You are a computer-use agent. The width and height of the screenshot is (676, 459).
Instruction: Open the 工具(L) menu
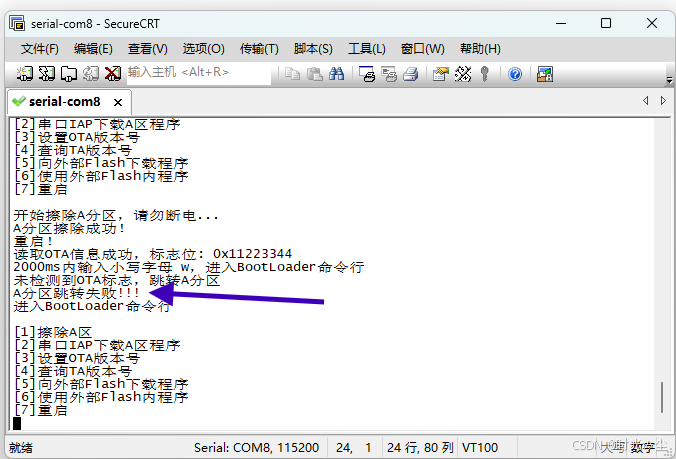(x=367, y=49)
